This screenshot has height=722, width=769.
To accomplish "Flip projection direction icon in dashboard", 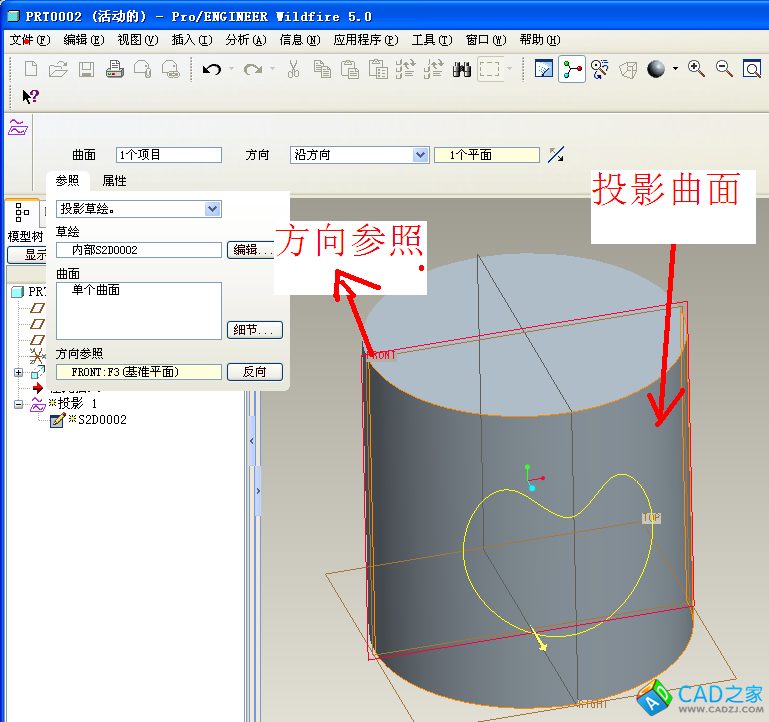I will [556, 155].
